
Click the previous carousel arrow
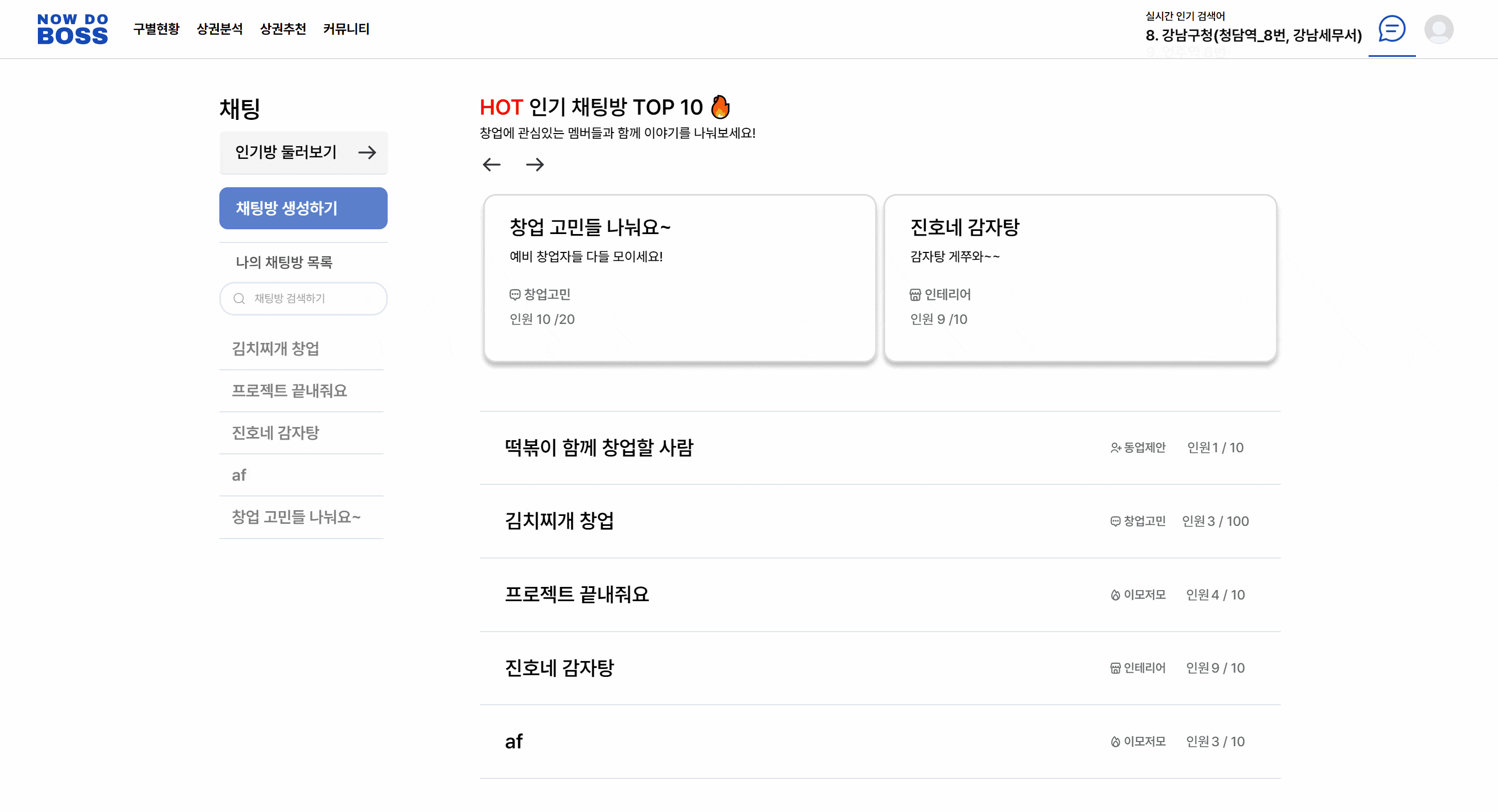click(491, 165)
